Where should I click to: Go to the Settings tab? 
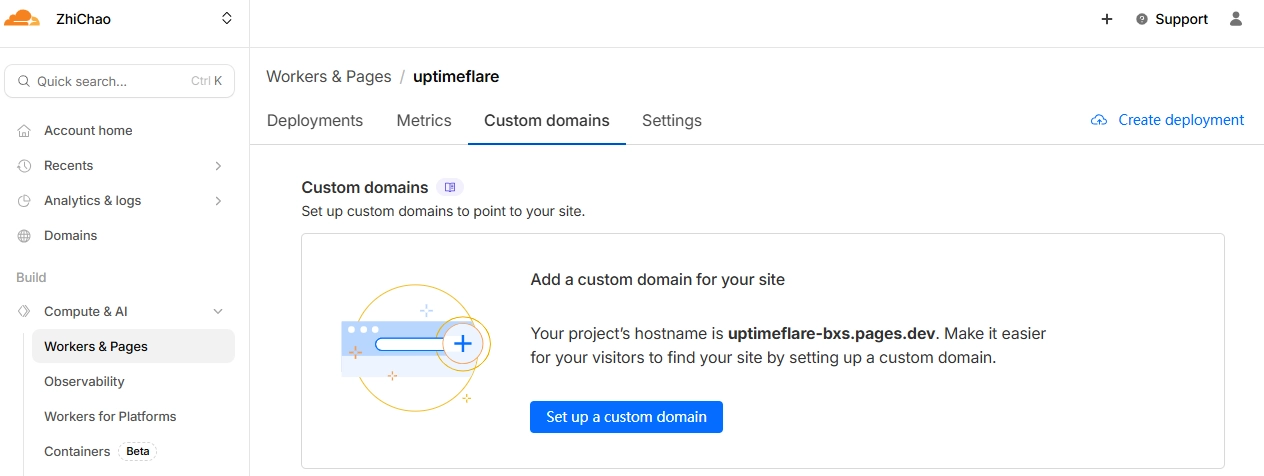coord(671,120)
